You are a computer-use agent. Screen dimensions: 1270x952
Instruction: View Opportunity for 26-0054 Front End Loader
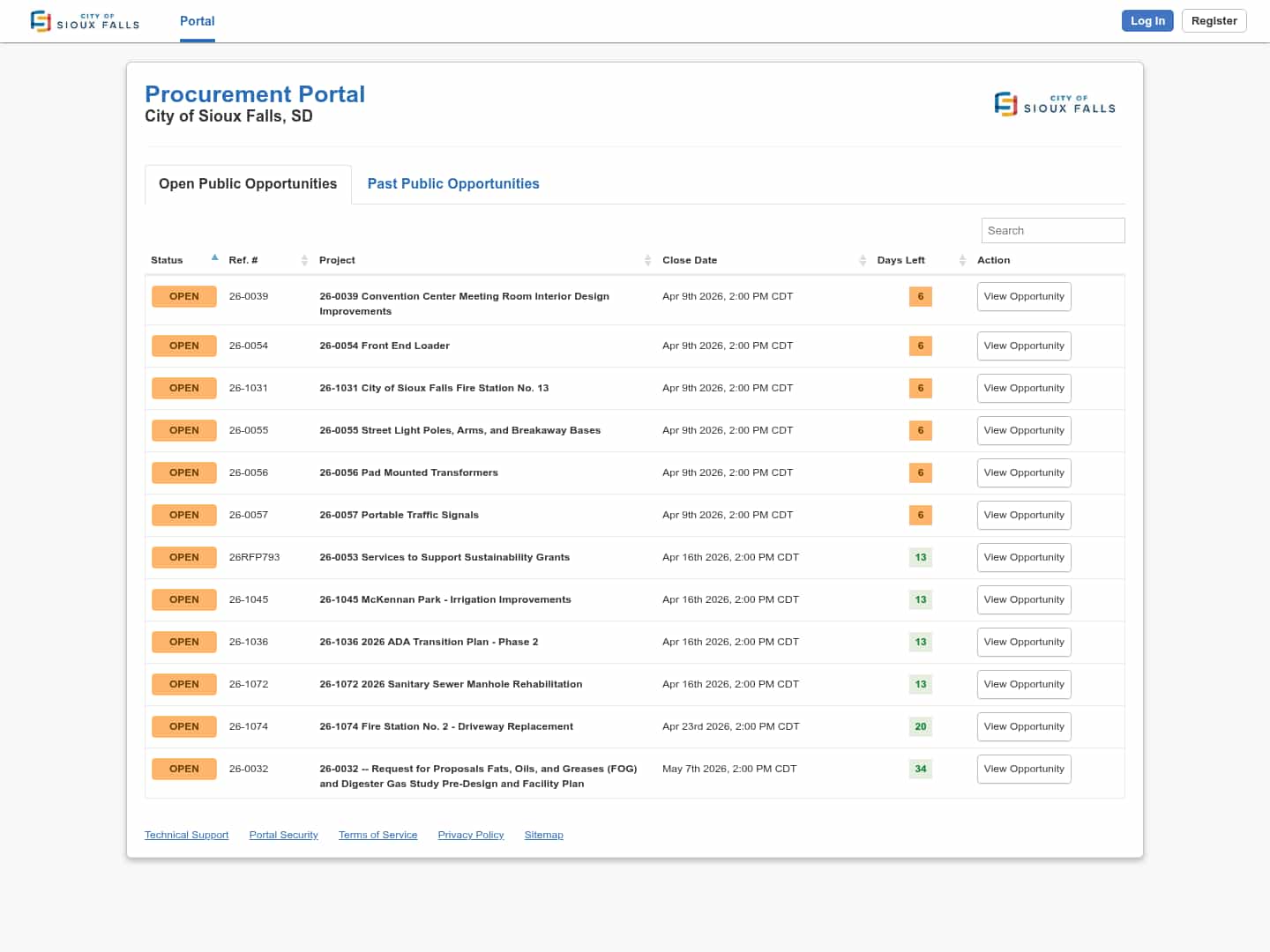tap(1023, 346)
